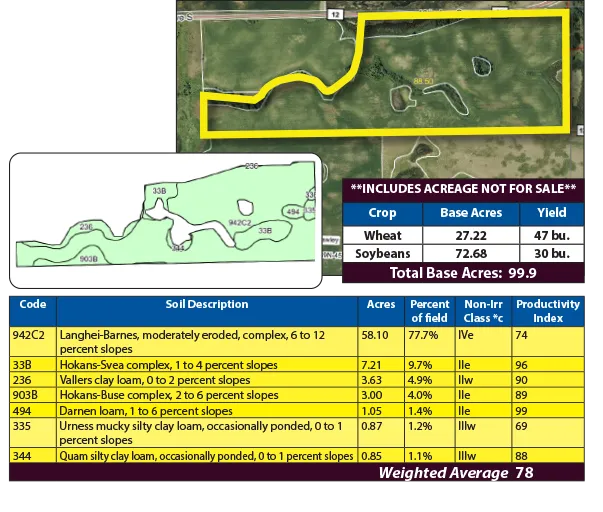Click the Langhei-Barnes soil description row

207,343
